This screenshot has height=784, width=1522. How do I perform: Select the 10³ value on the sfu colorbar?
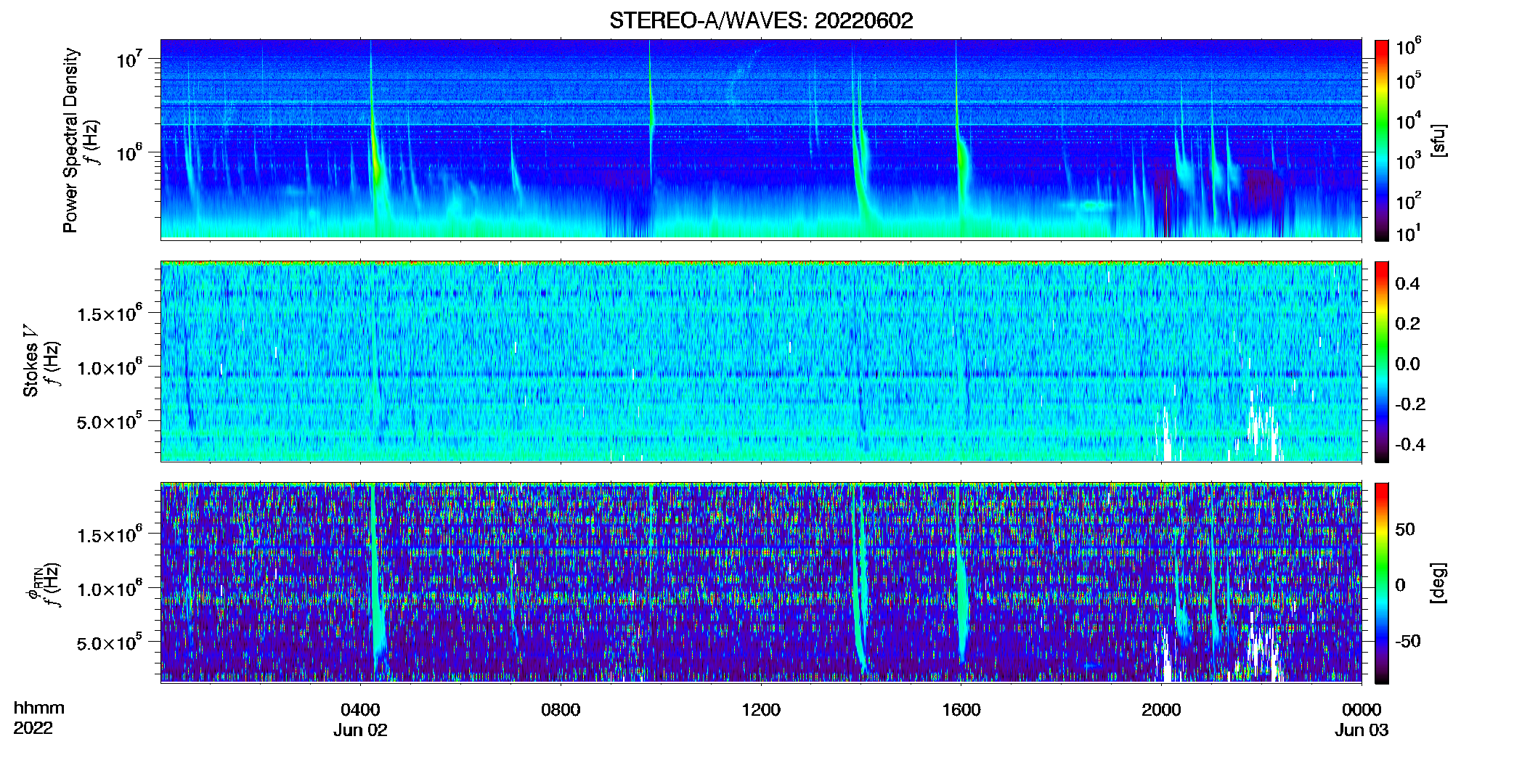pyautogui.click(x=1409, y=160)
